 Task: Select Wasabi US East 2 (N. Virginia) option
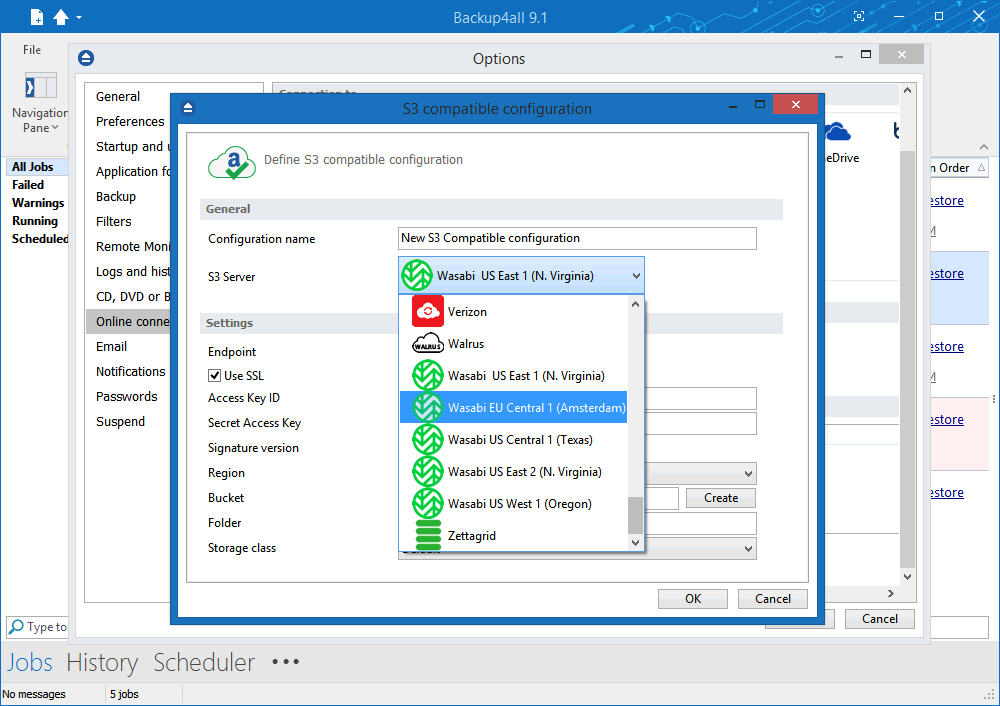click(x=513, y=471)
